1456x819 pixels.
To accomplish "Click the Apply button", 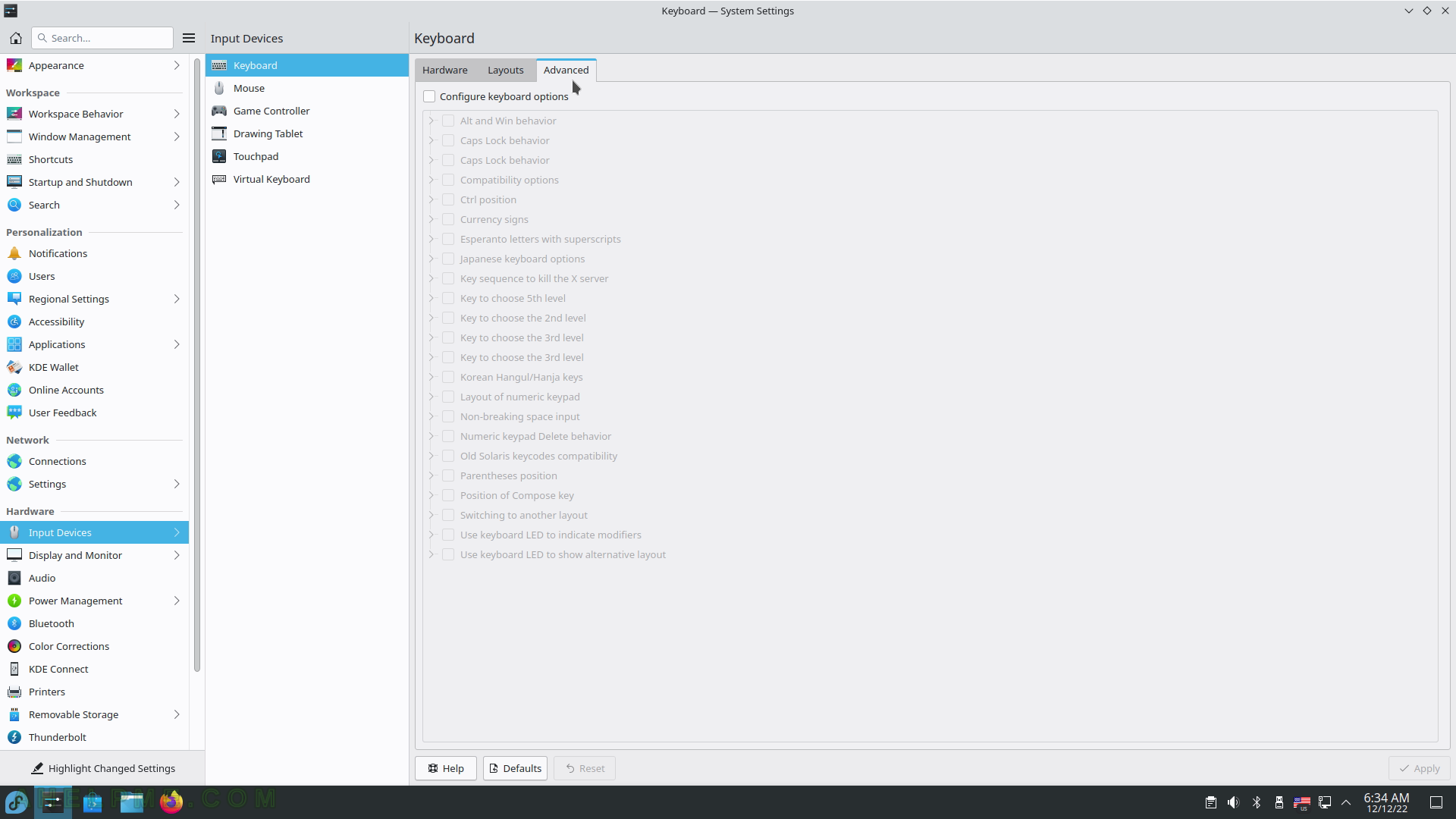I will click(x=1419, y=768).
